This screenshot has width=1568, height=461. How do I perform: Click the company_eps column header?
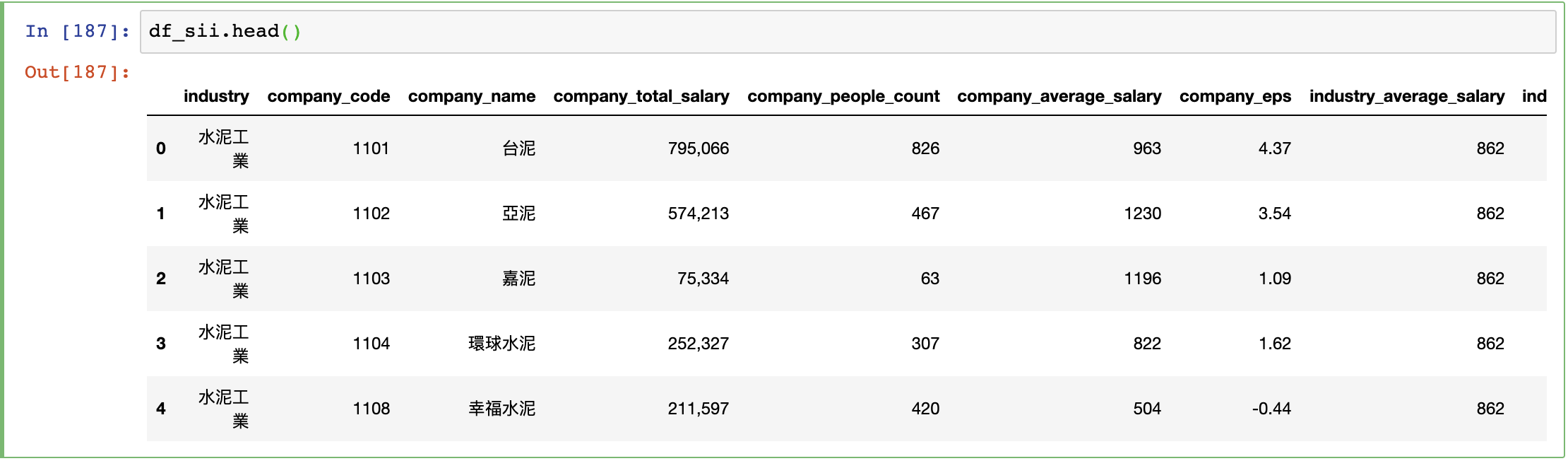(1235, 96)
